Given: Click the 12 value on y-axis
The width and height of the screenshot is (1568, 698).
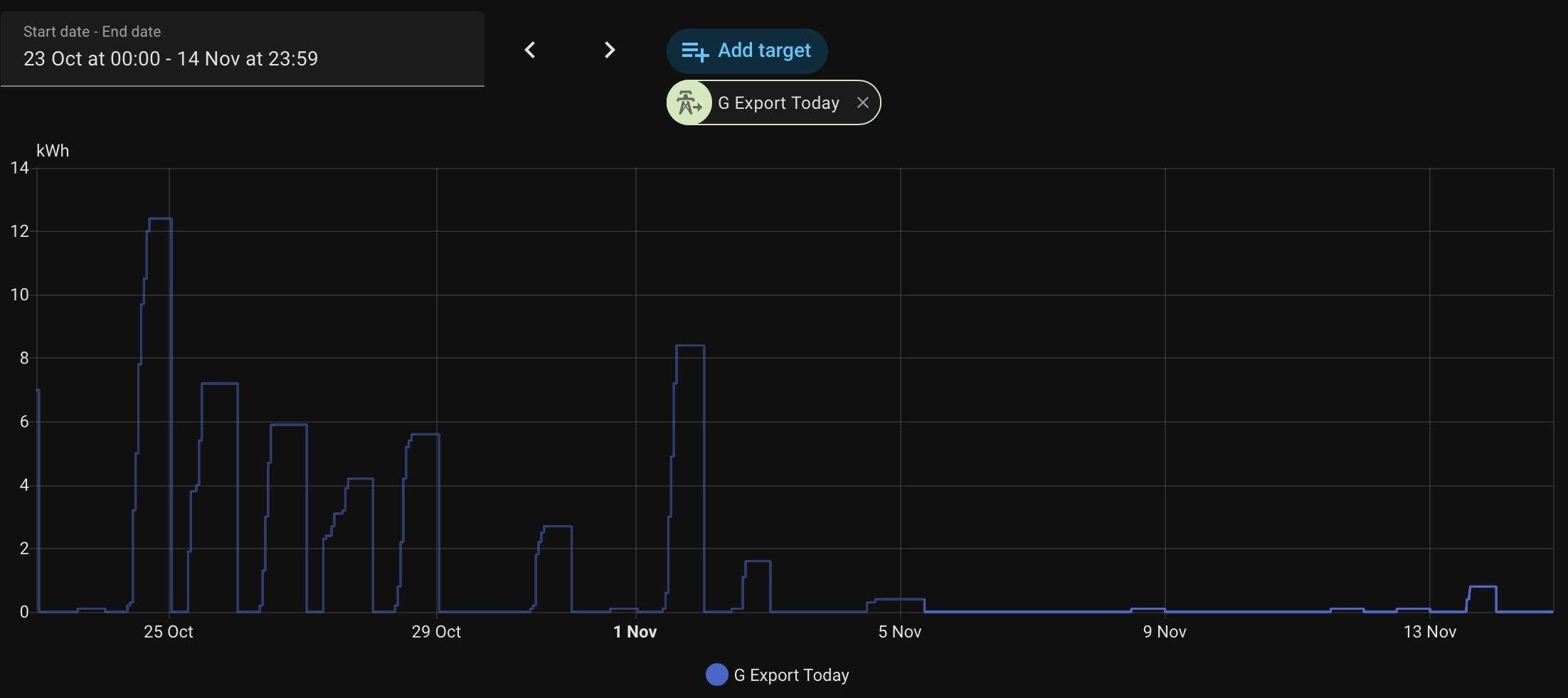Looking at the screenshot, I should [x=20, y=231].
